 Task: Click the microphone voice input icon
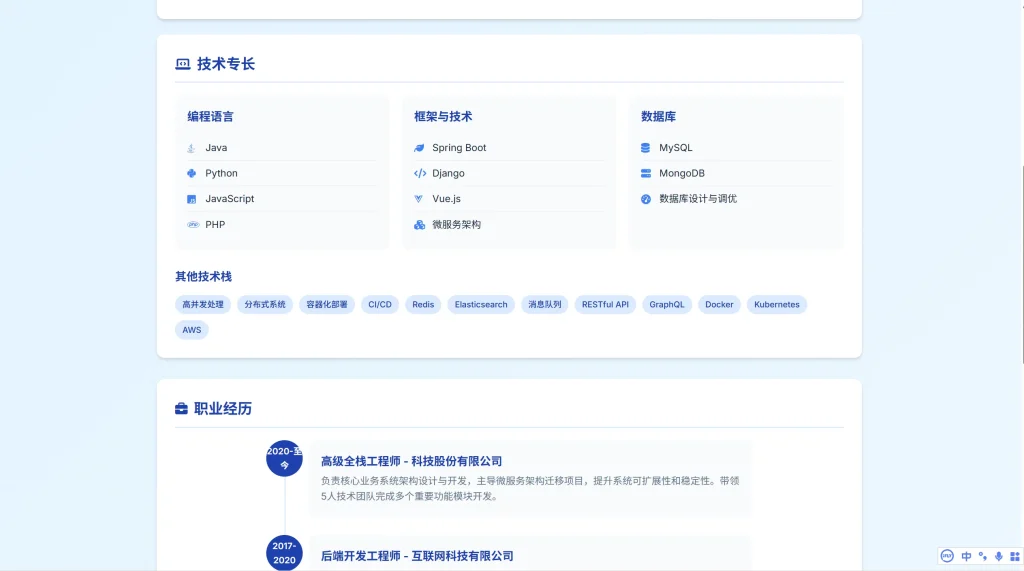pos(999,556)
